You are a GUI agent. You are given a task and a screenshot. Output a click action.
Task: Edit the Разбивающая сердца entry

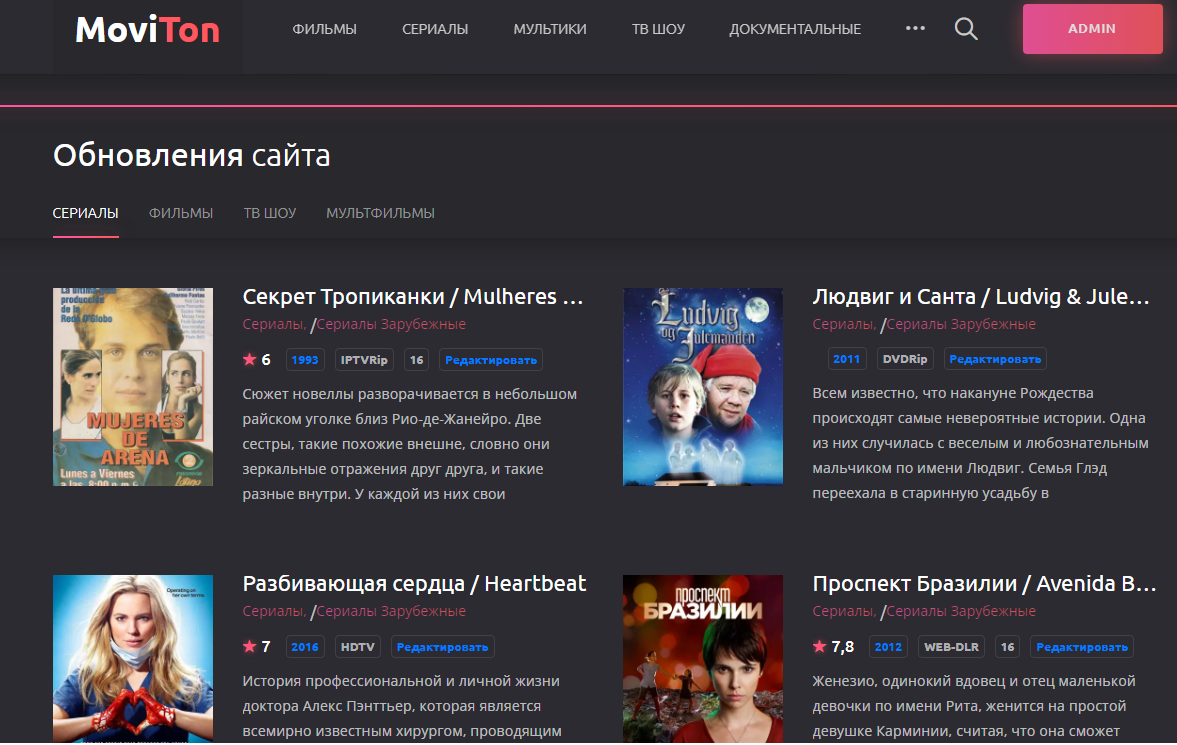[x=442, y=647]
